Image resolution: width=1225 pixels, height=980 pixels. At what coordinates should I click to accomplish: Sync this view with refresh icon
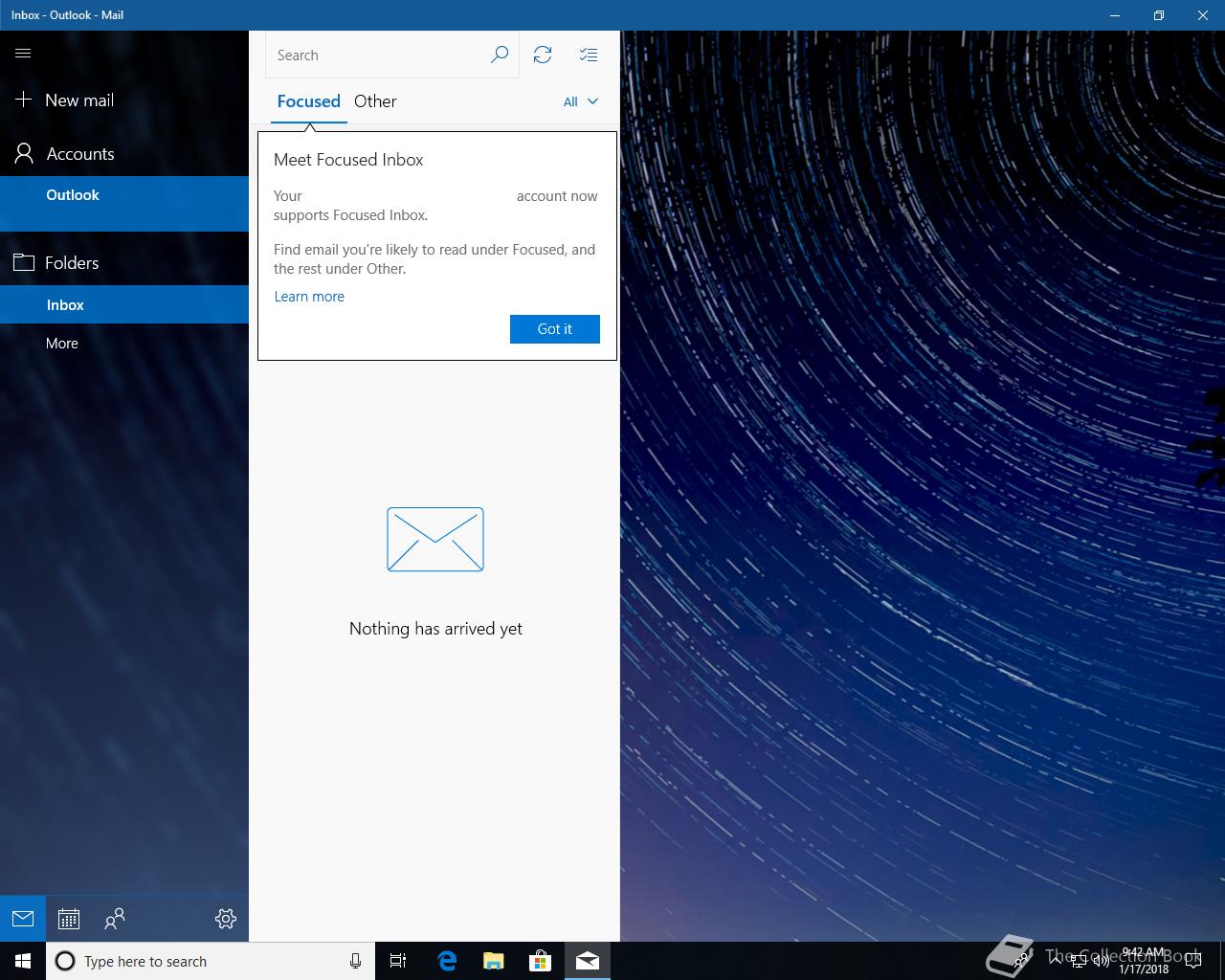point(543,55)
